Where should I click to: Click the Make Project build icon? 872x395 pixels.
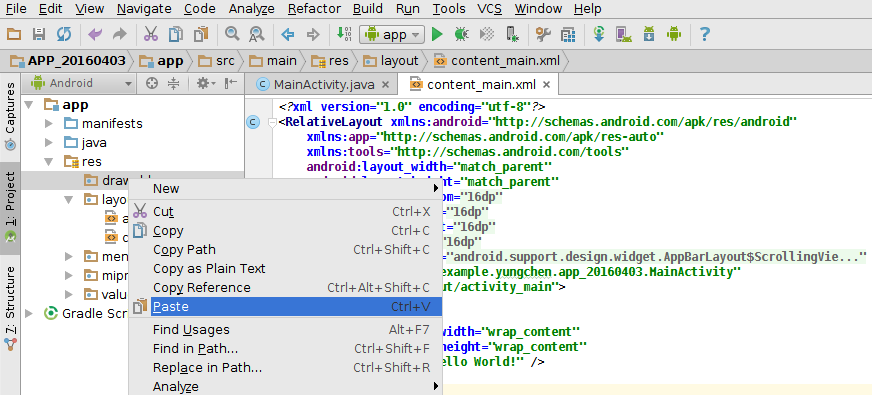(344, 34)
